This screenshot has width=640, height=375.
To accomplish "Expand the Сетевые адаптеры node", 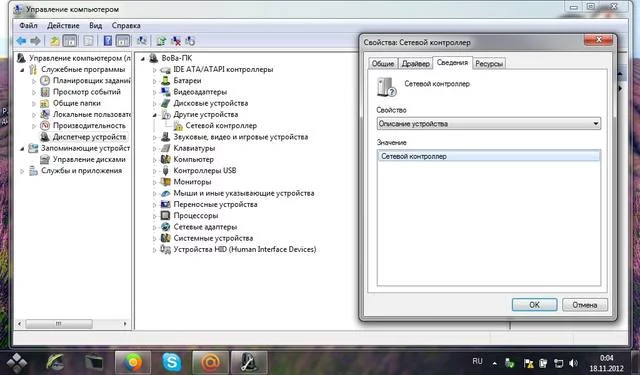I will (155, 227).
